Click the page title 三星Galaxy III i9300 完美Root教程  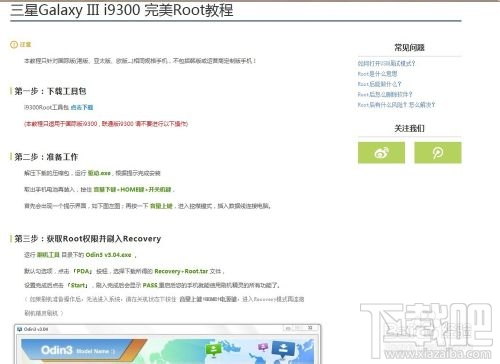coord(122,10)
